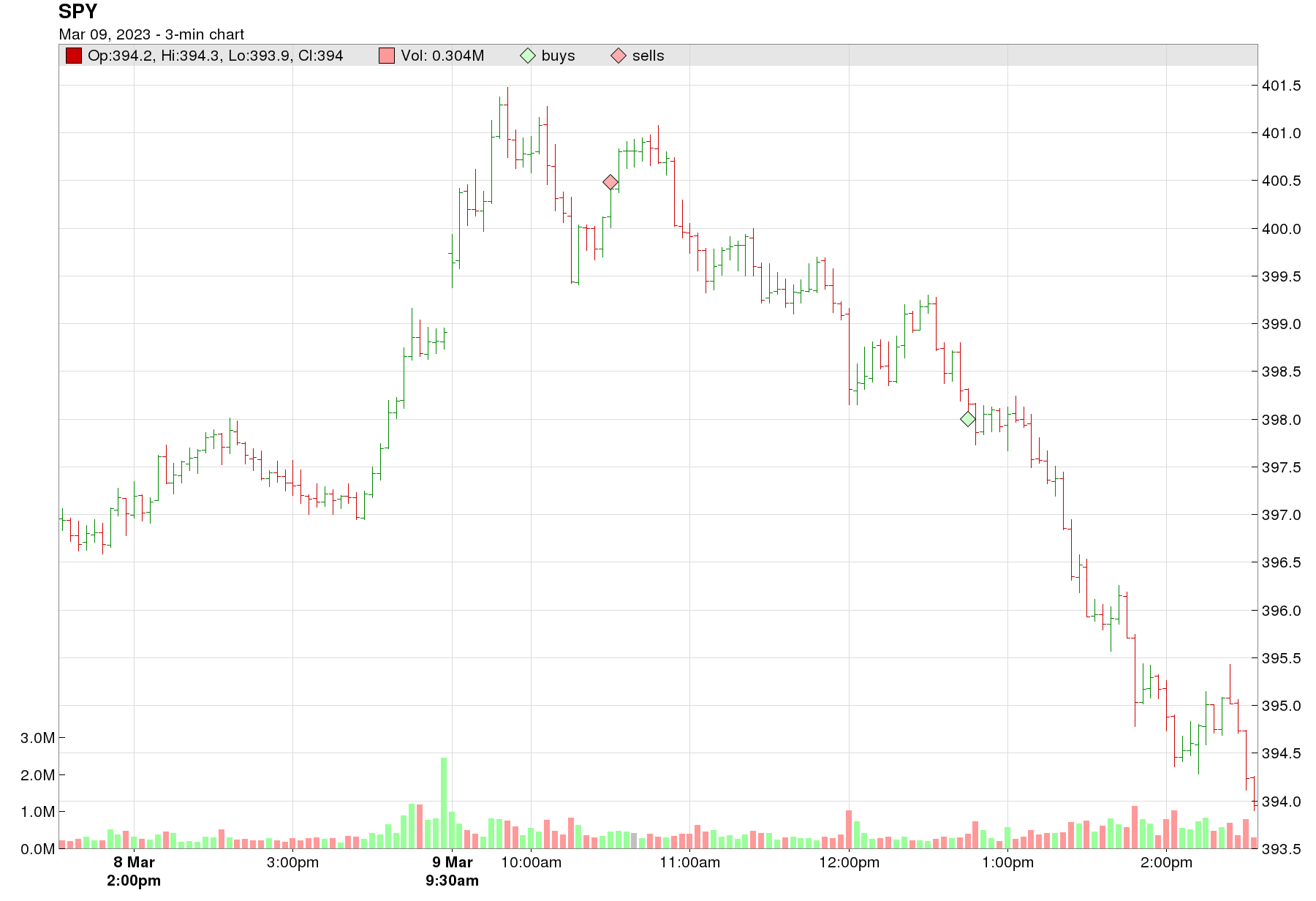Click the 'buys' legend label

click(x=559, y=56)
